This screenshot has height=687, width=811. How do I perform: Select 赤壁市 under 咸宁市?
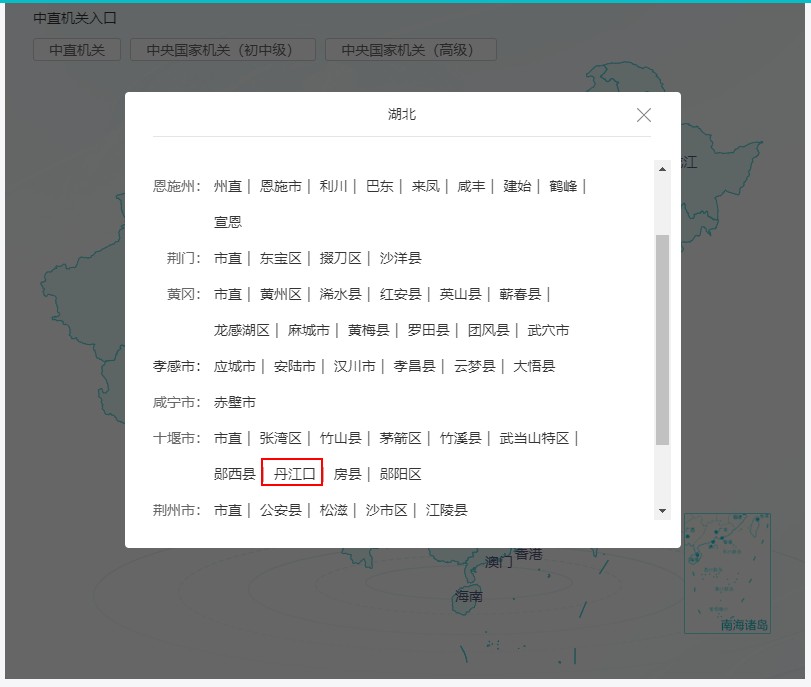click(x=234, y=402)
